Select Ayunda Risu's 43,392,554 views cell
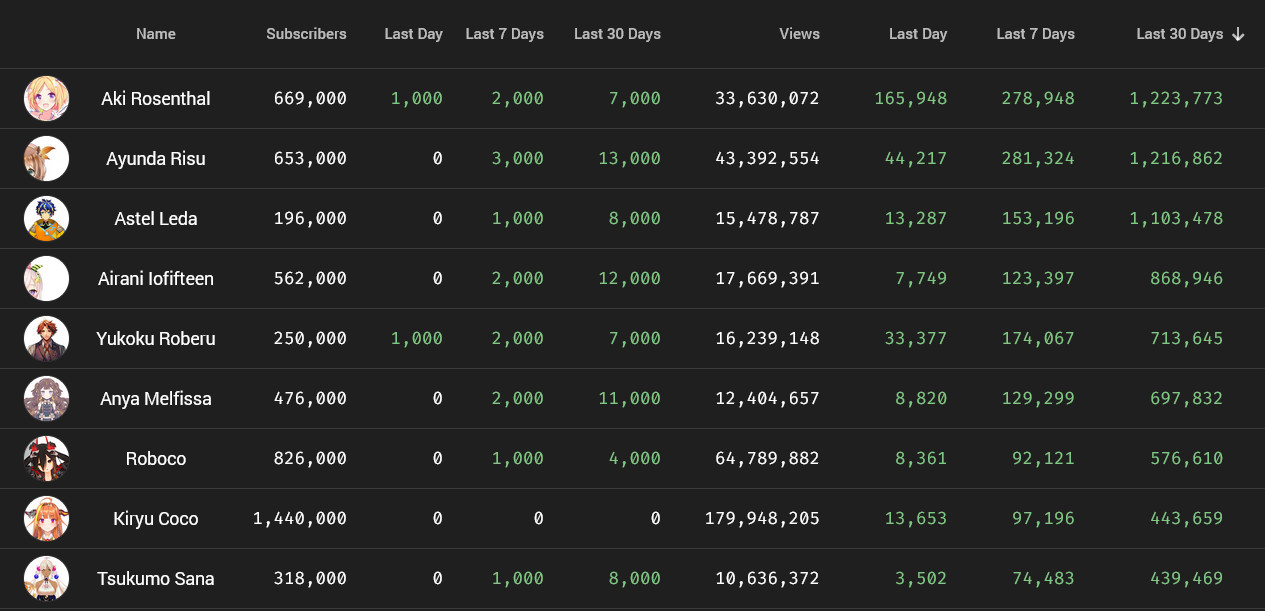Image resolution: width=1265 pixels, height=611 pixels. (767, 158)
